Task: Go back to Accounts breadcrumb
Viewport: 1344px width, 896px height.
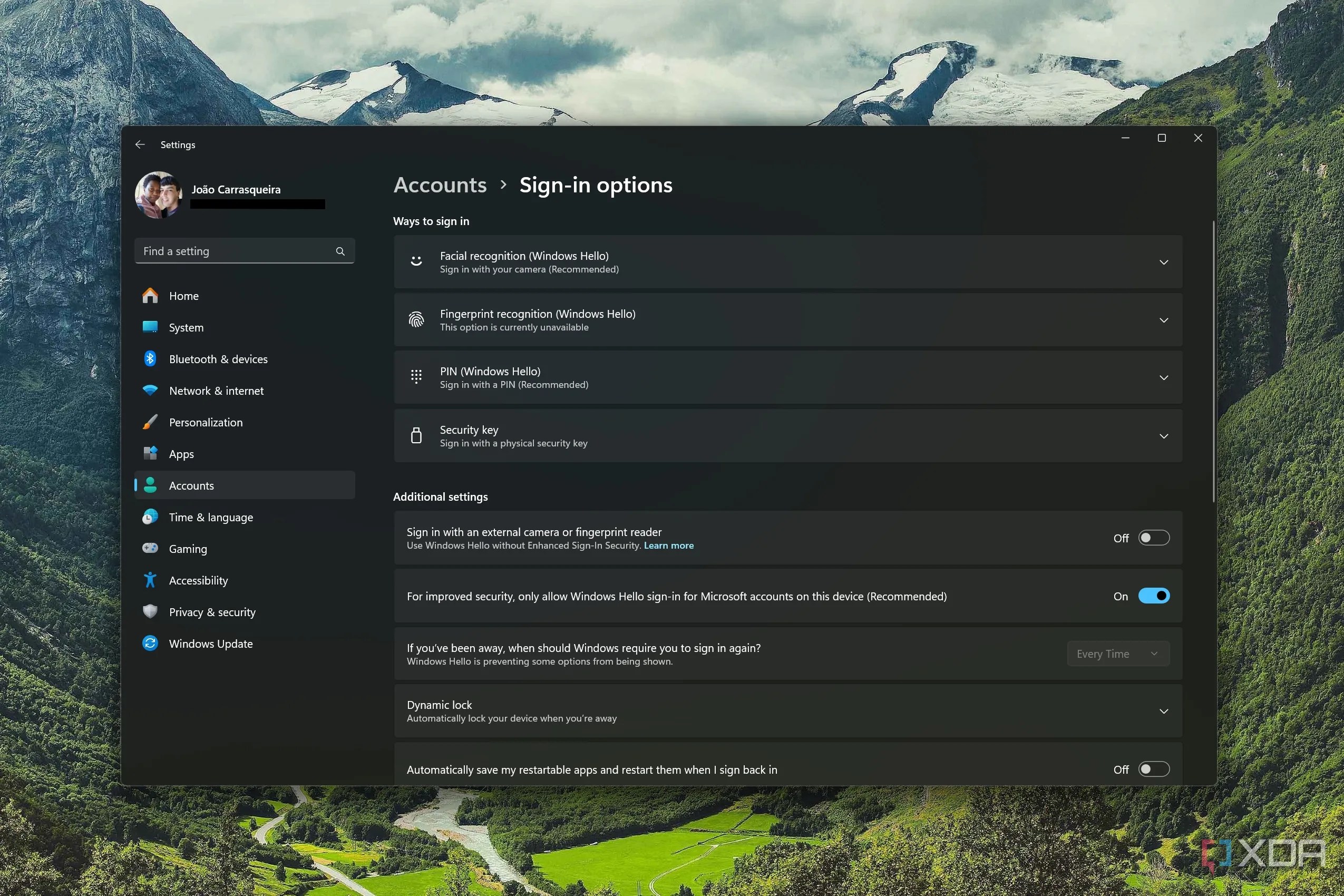Action: coord(440,185)
